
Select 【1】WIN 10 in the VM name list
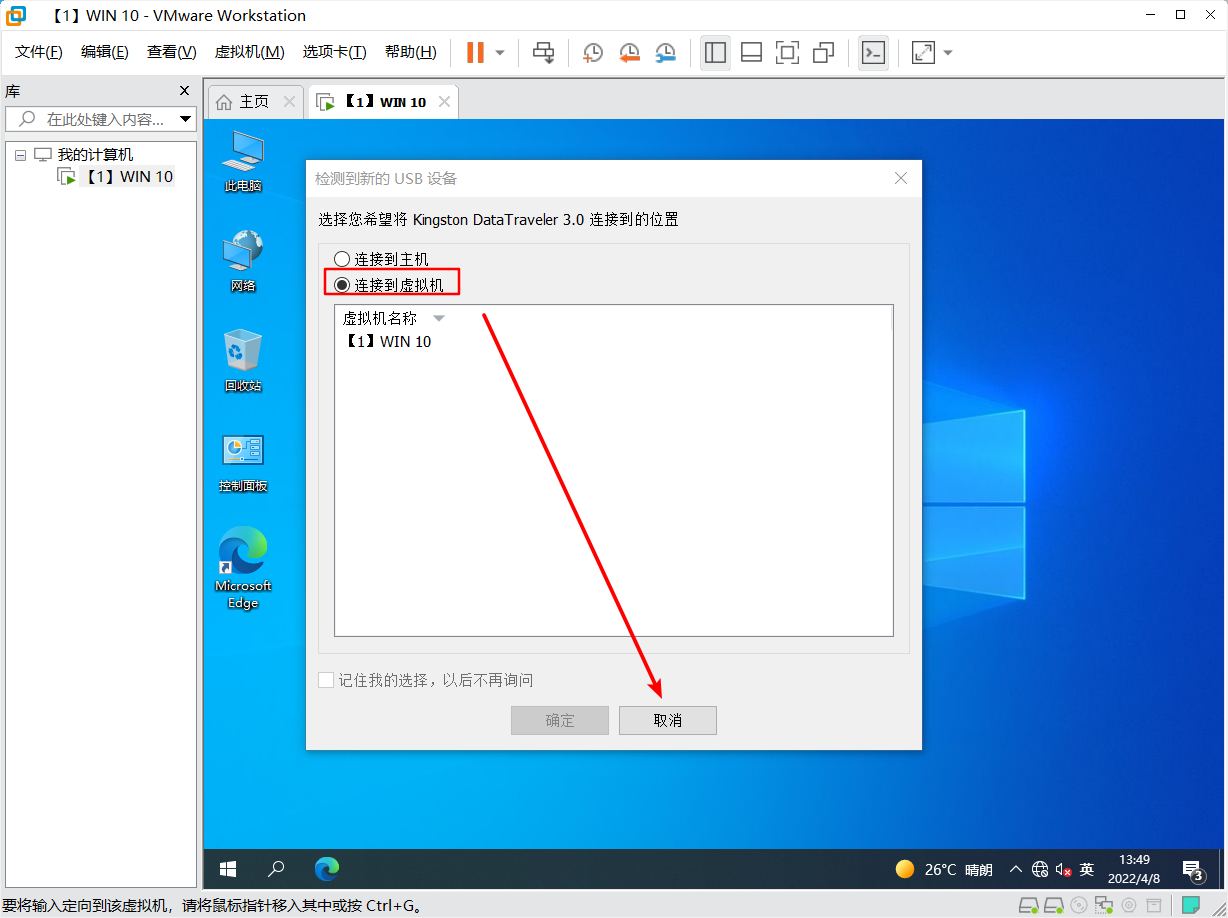388,342
